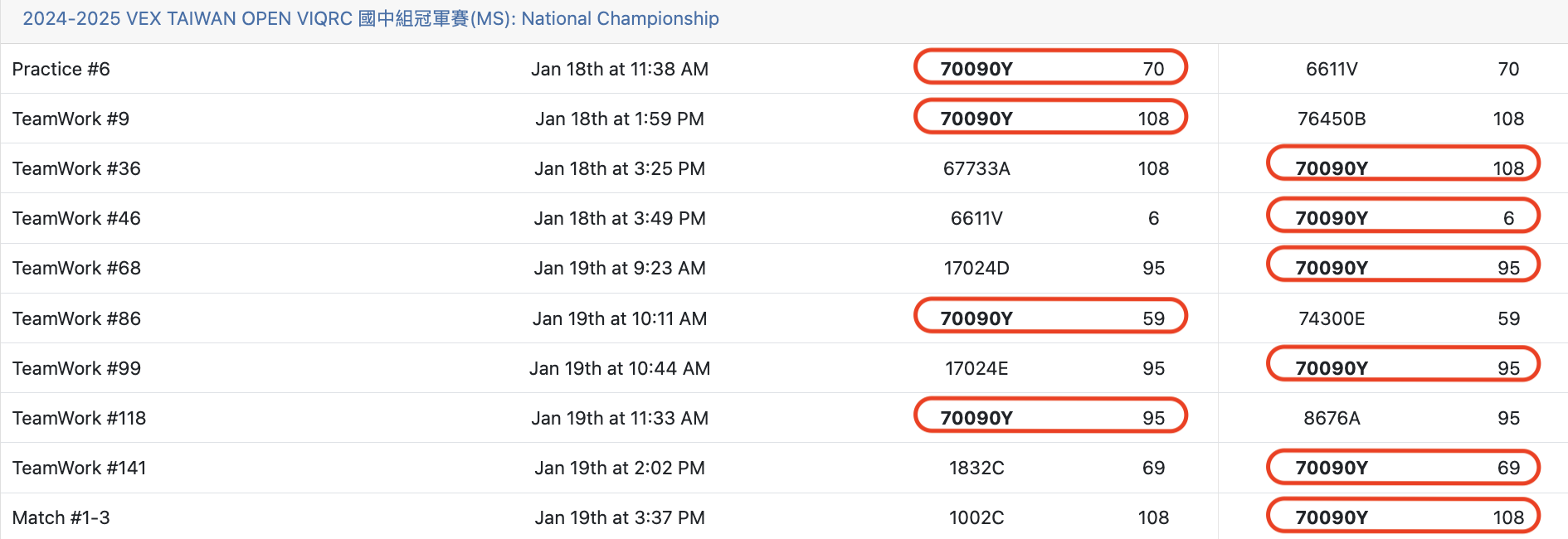Click team 6611V in TeamWork #46 row

[x=976, y=218]
